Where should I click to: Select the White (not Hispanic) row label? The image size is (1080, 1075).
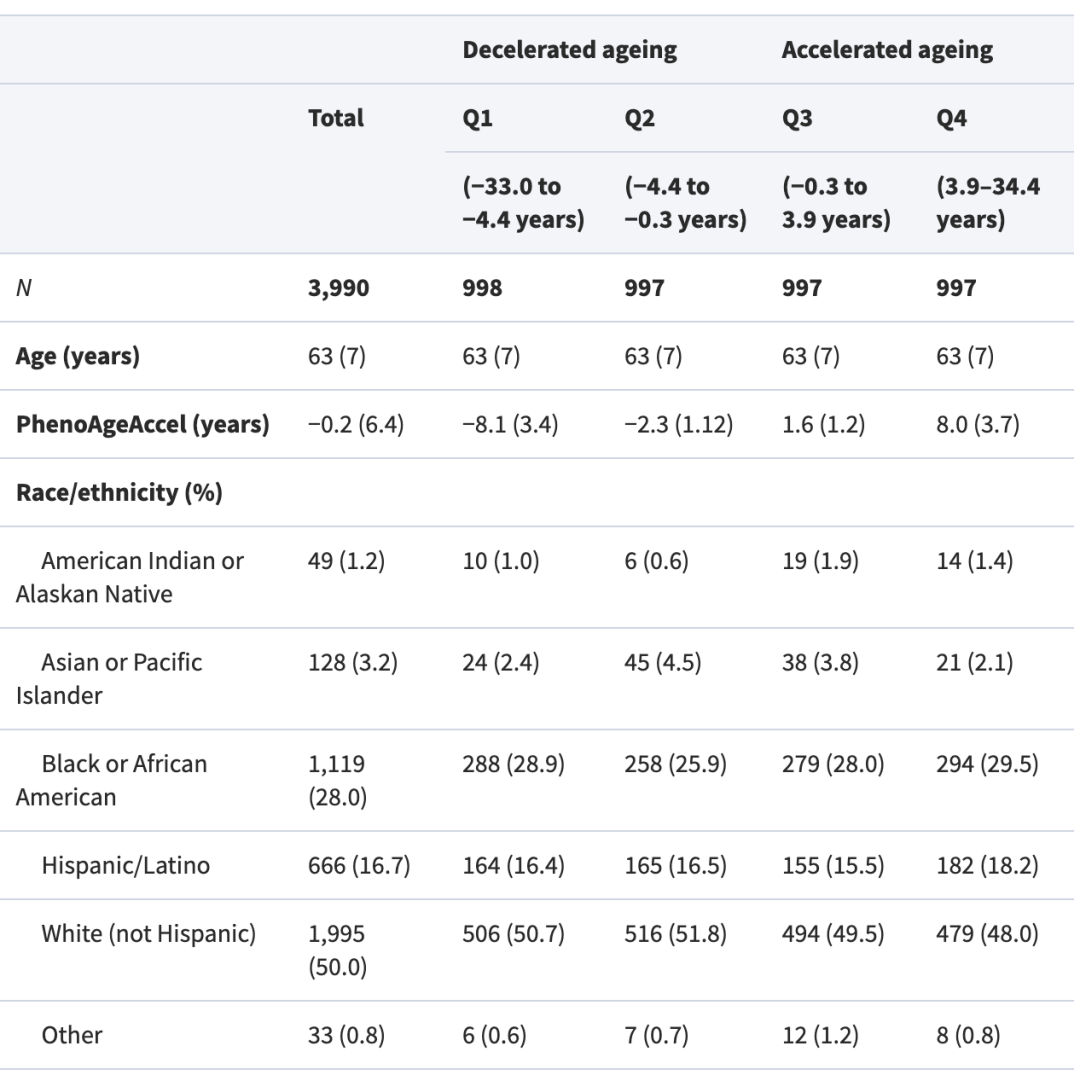[x=148, y=934]
